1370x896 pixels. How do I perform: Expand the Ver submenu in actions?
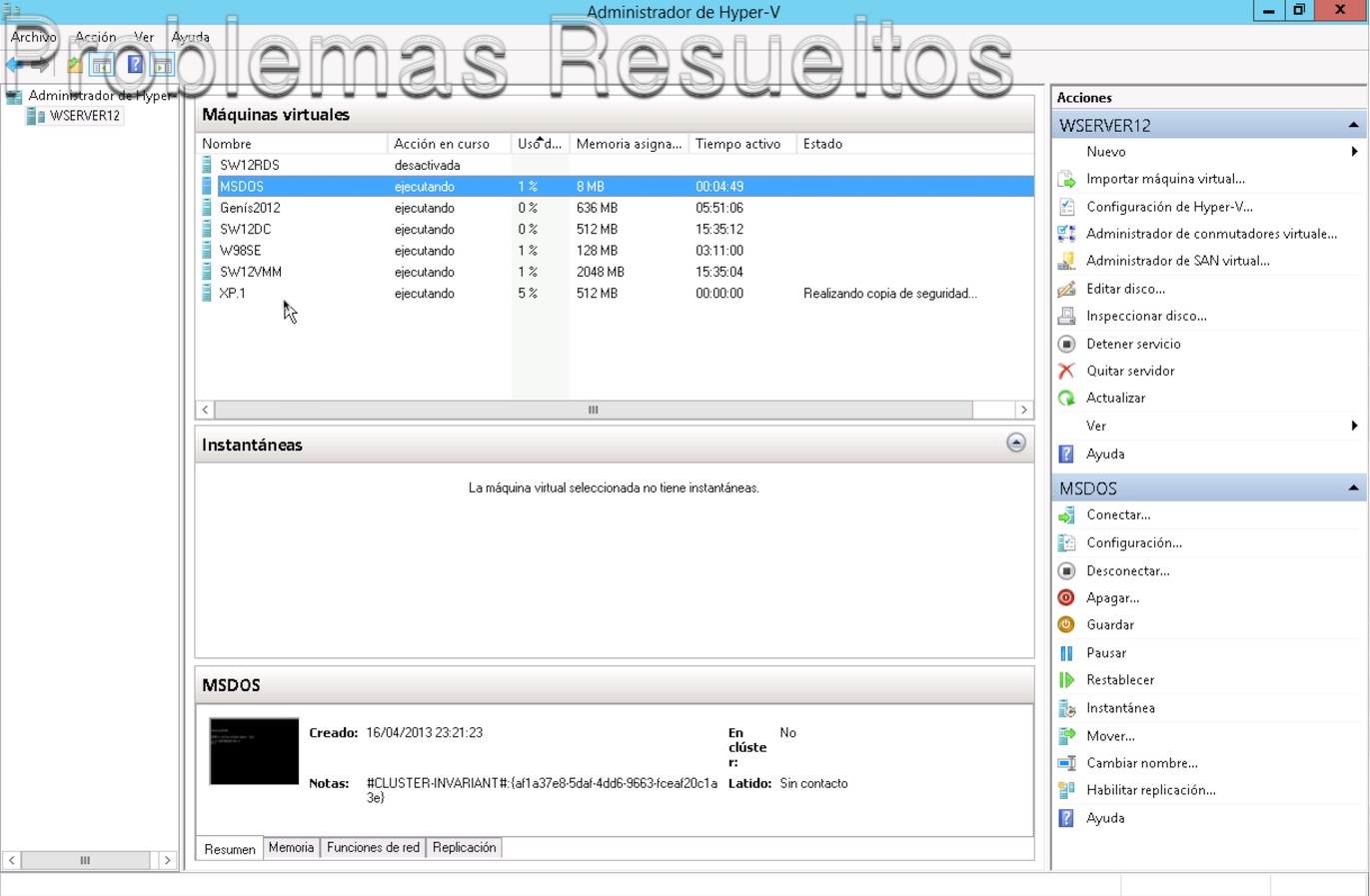click(1354, 426)
